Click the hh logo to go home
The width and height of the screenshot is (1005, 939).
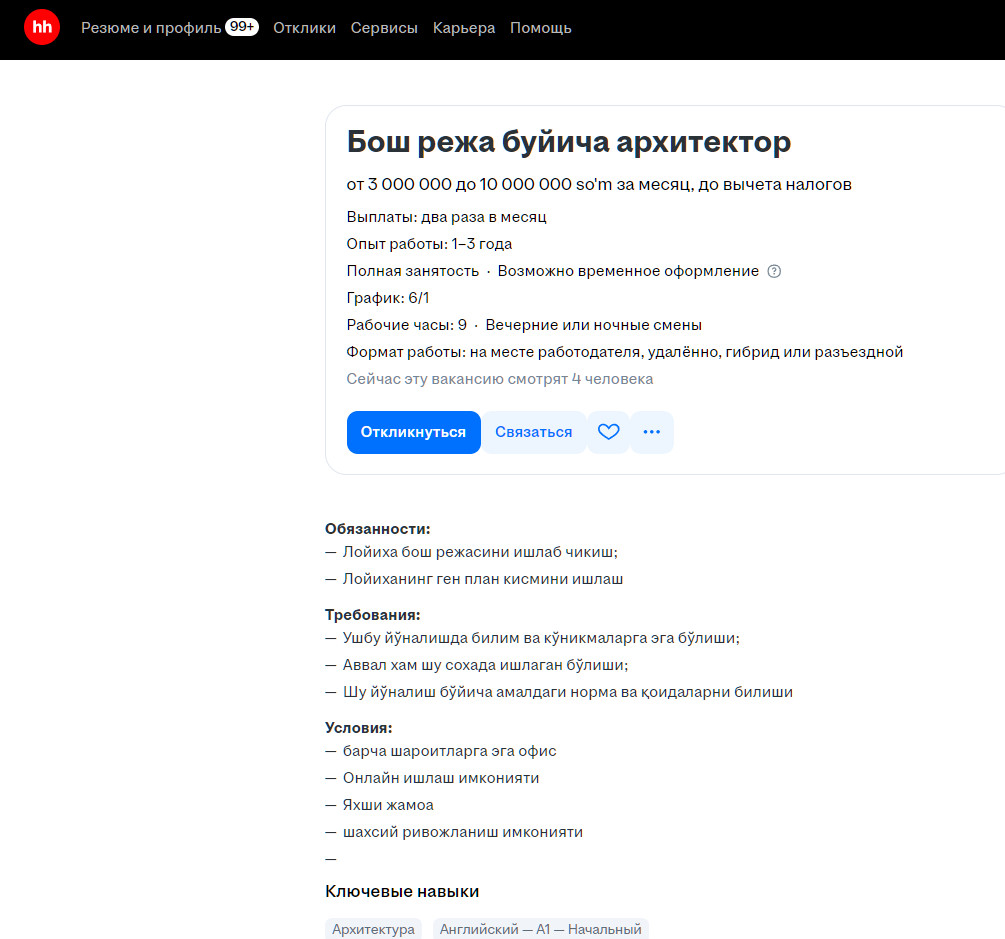point(42,28)
